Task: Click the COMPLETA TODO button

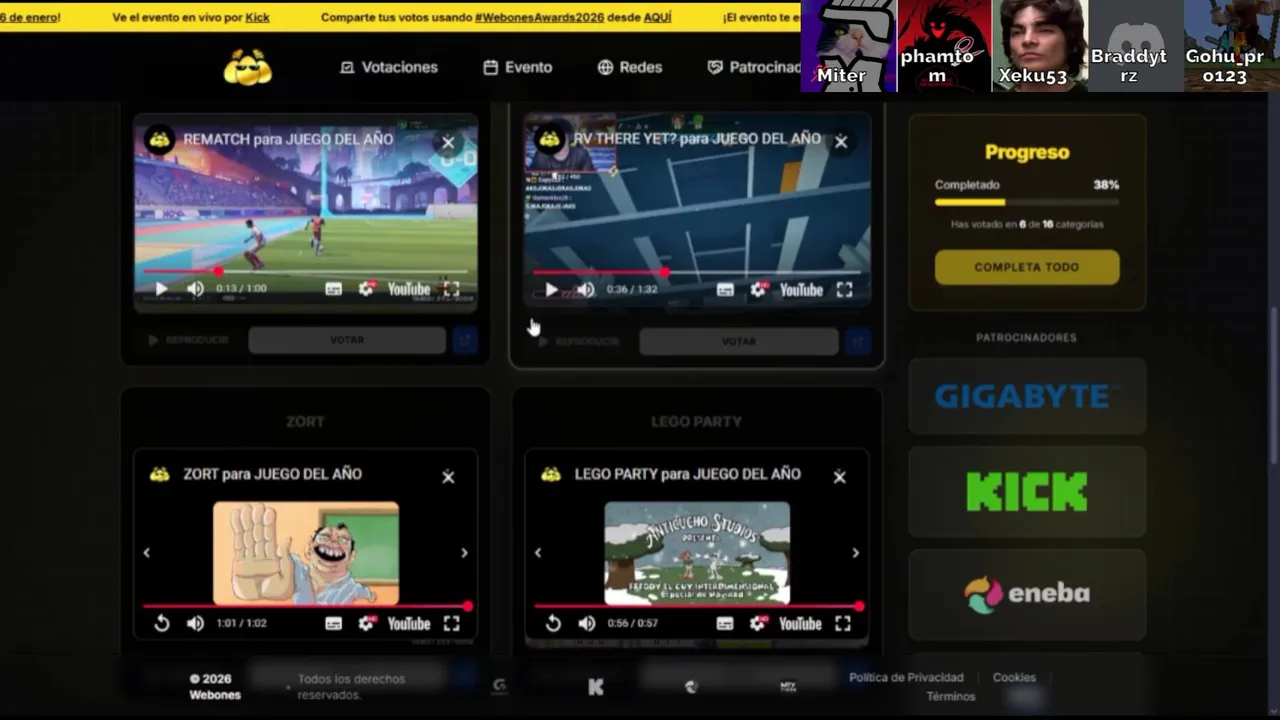Action: point(1027,267)
